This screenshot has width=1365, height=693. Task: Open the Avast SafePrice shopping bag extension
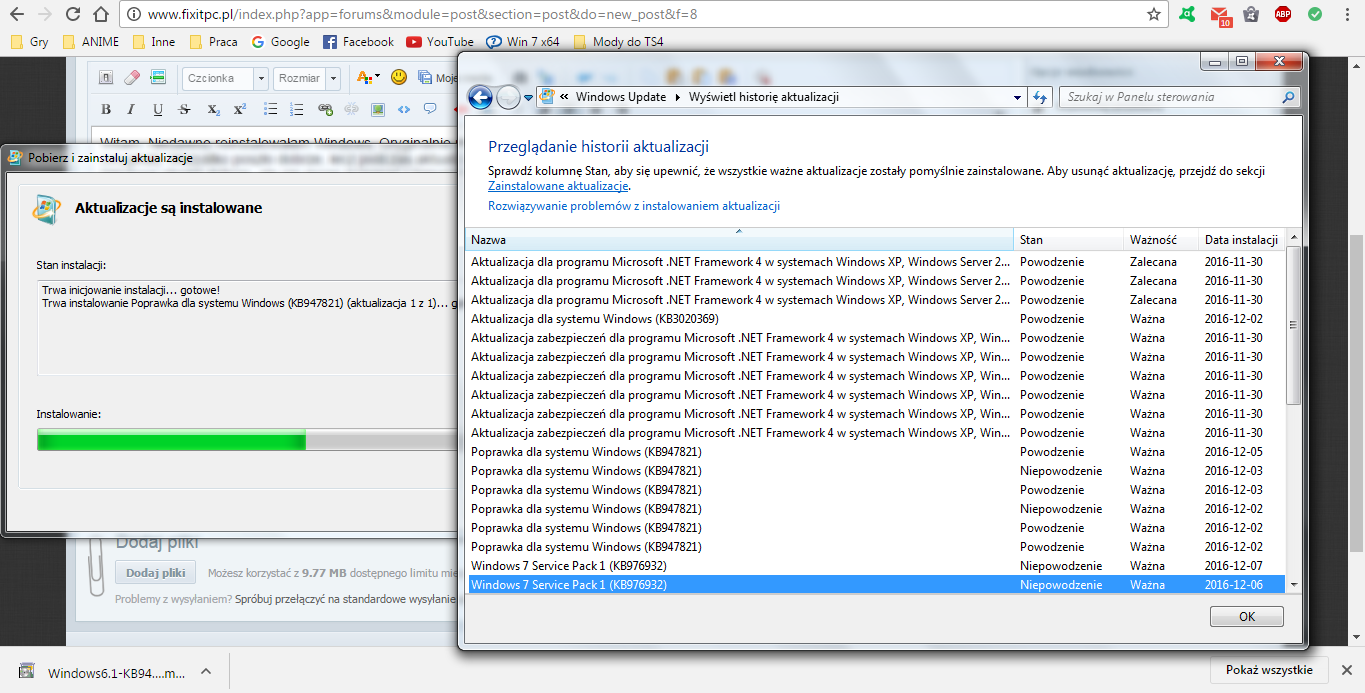tap(1251, 15)
